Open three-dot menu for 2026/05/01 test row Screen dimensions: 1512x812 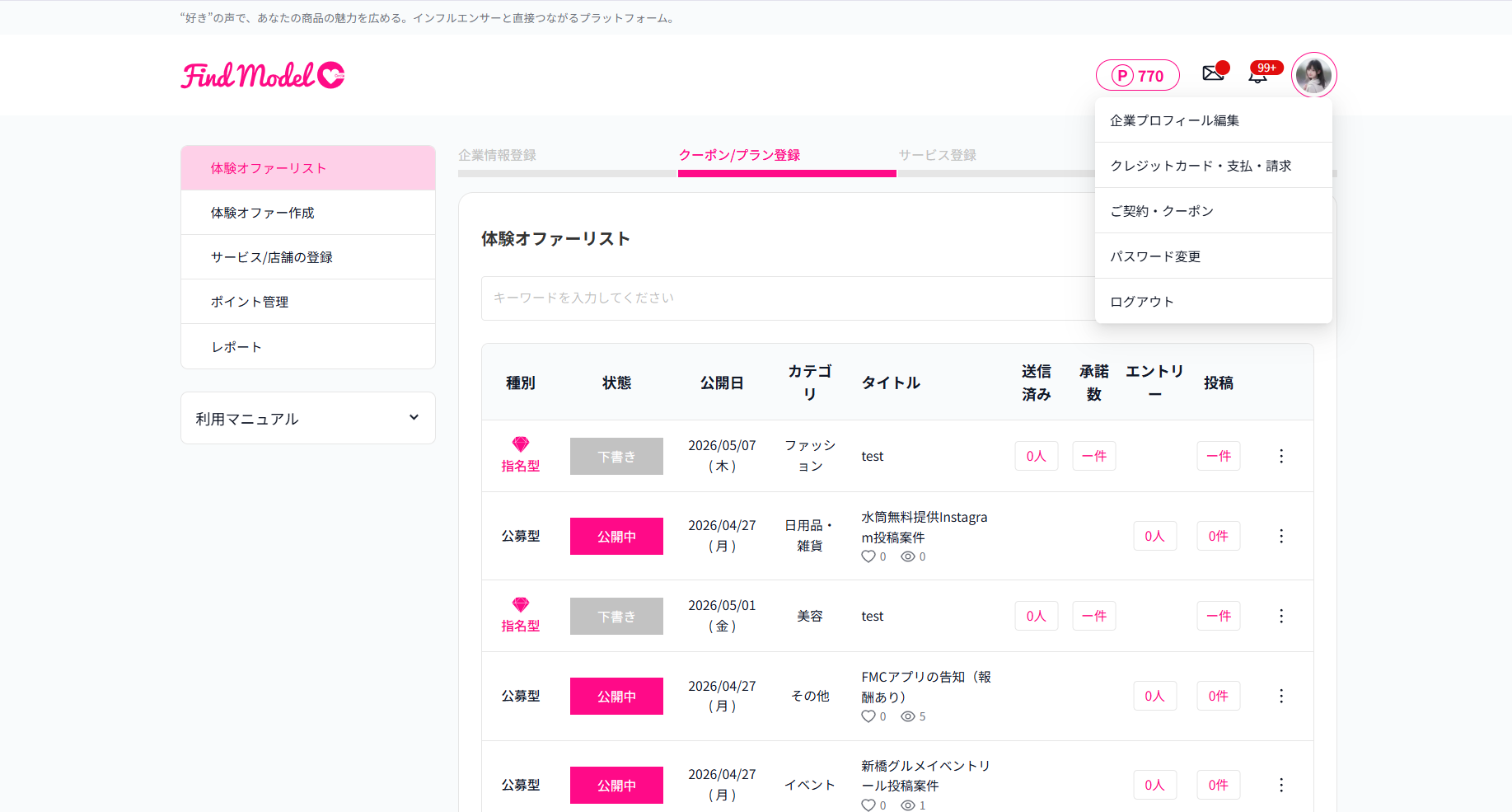[x=1281, y=616]
